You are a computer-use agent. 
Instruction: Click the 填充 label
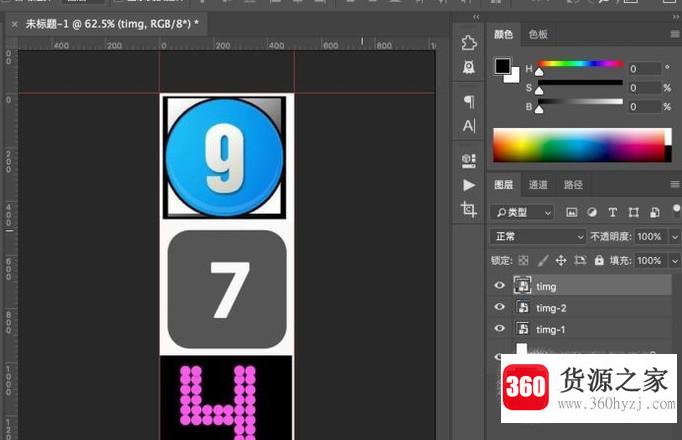[620, 260]
